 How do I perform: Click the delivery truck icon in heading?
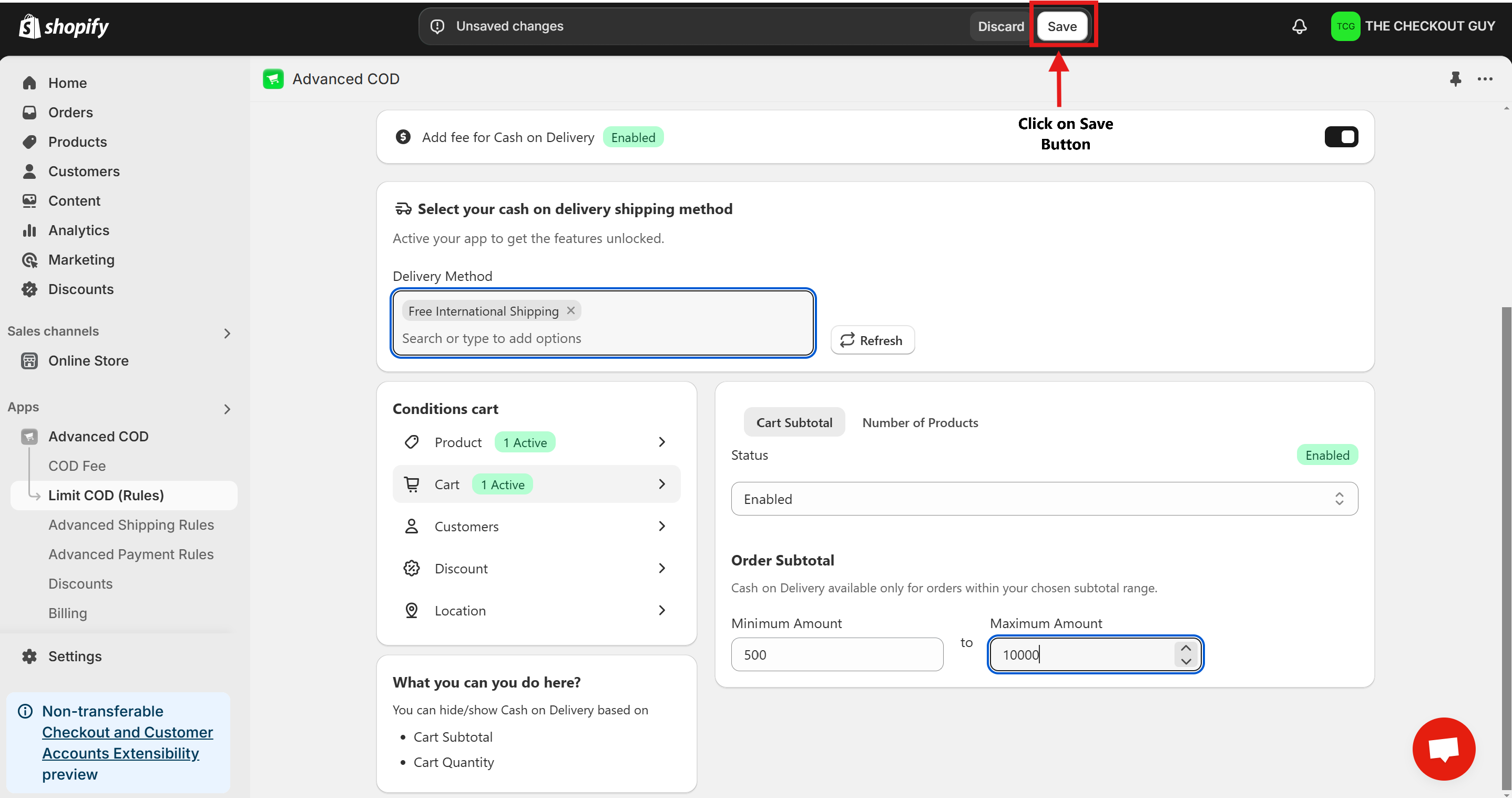[403, 209]
